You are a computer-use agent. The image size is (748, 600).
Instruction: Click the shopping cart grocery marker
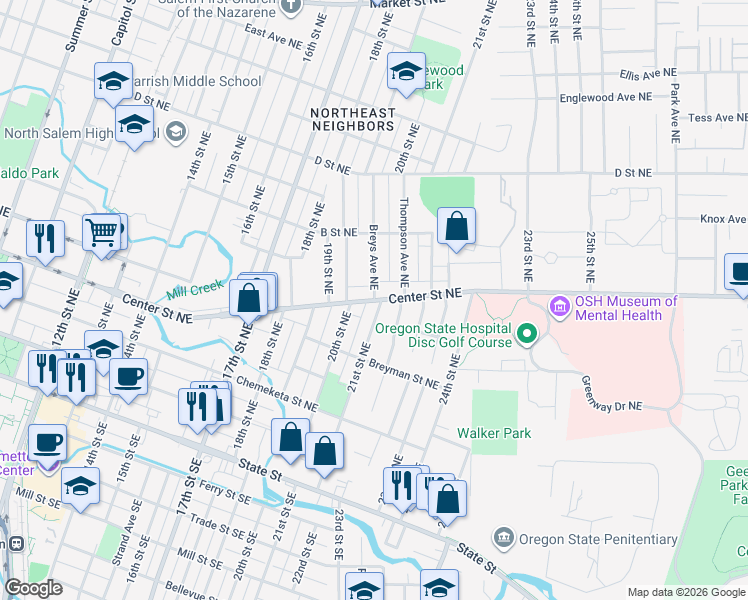(102, 234)
